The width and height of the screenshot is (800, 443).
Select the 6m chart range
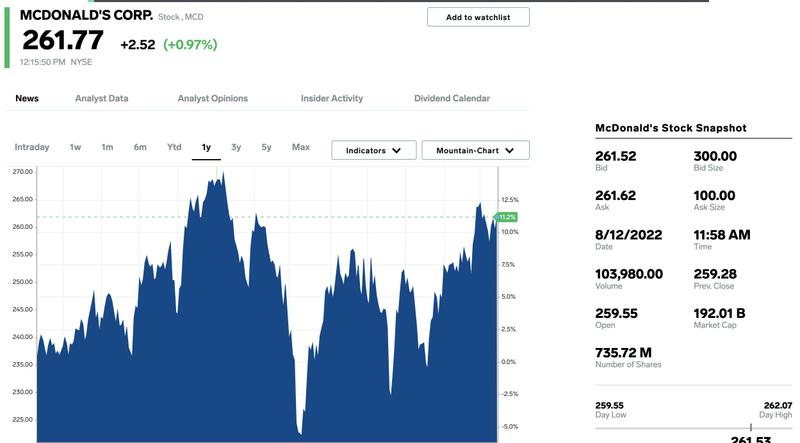pos(140,147)
